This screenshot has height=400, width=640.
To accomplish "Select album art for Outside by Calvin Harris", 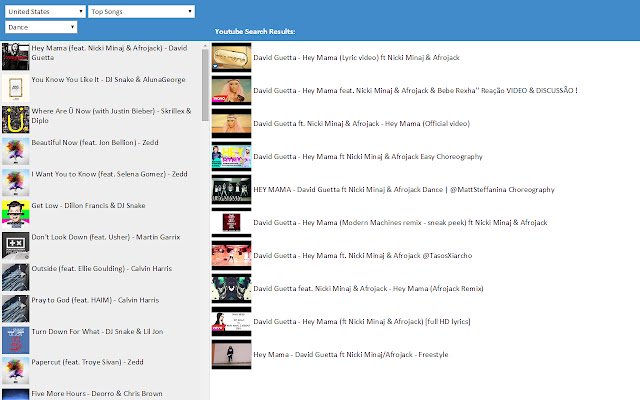I will click(16, 277).
